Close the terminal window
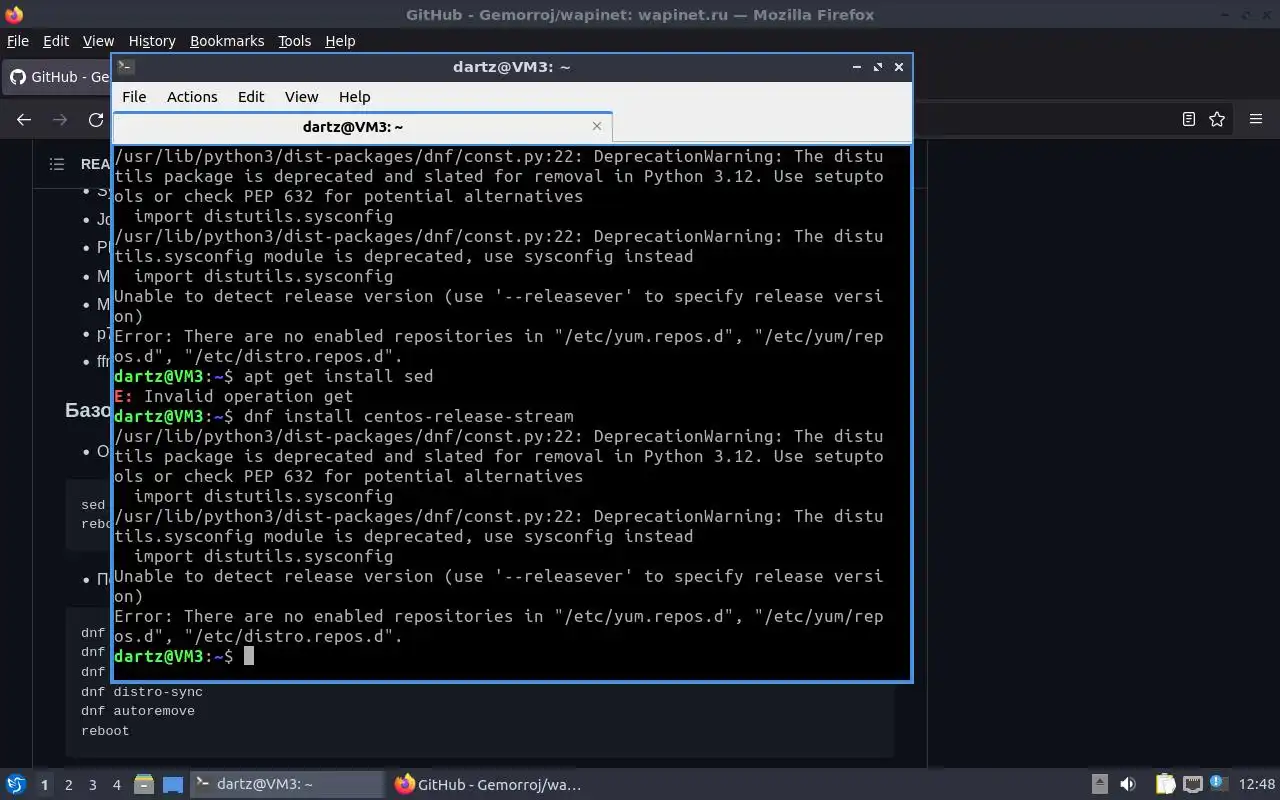Image resolution: width=1280 pixels, height=800 pixels. tap(899, 67)
